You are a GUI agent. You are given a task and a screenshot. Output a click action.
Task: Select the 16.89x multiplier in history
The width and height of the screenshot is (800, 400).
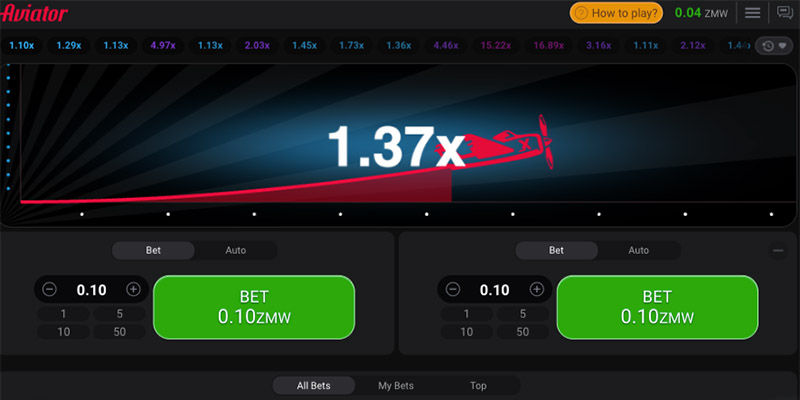550,45
